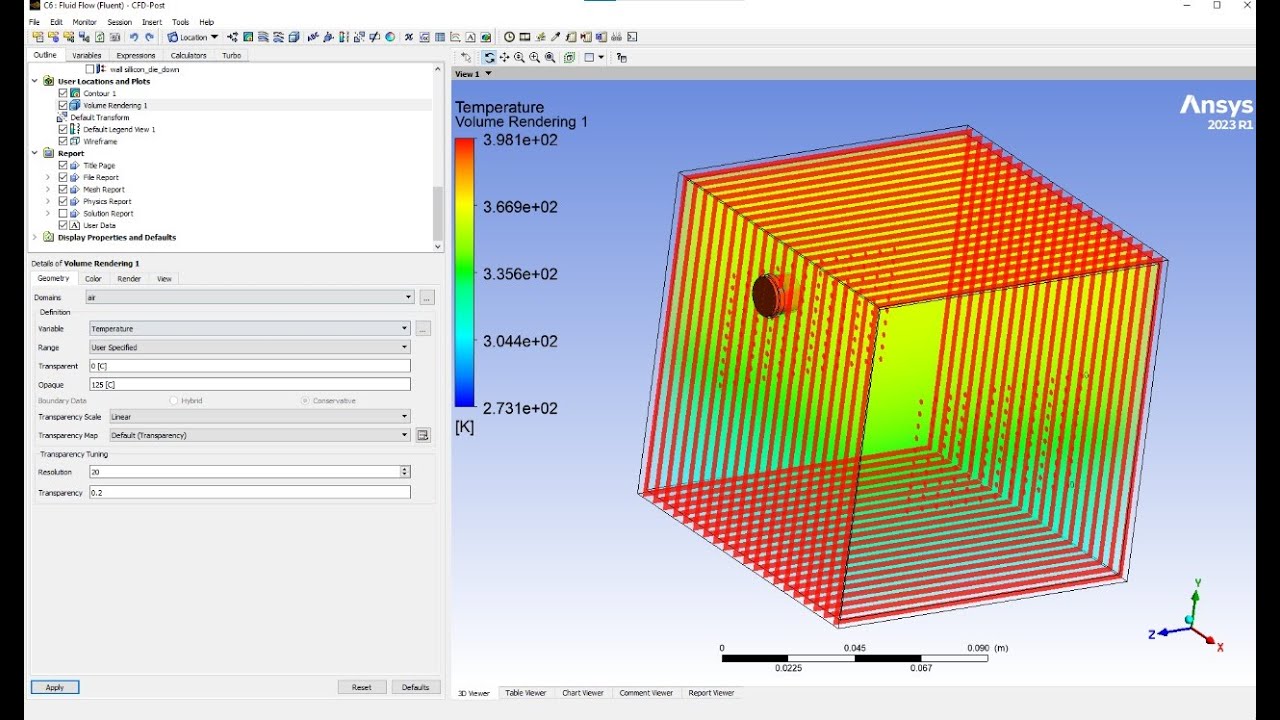Uncheck the Contour 1 visibility checkbox

coord(63,93)
